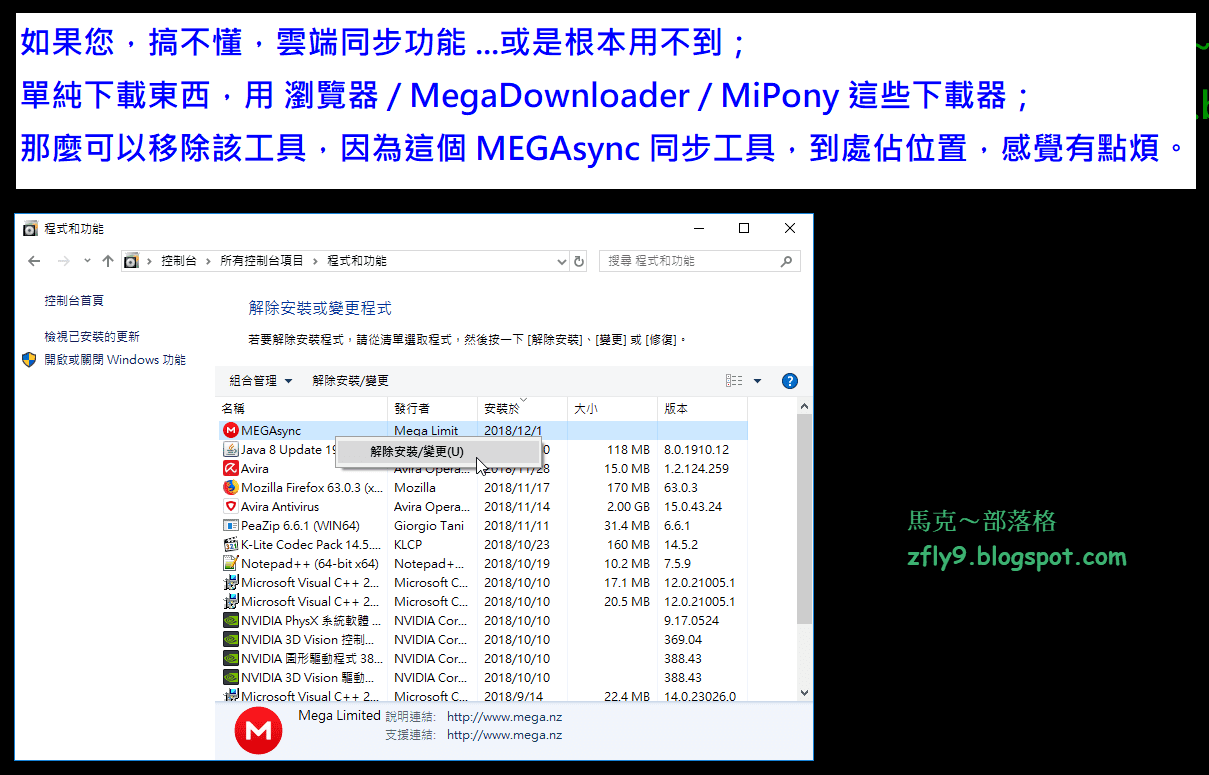Click the Microsoft Visual C++ 17.1 MB icon

[231, 583]
